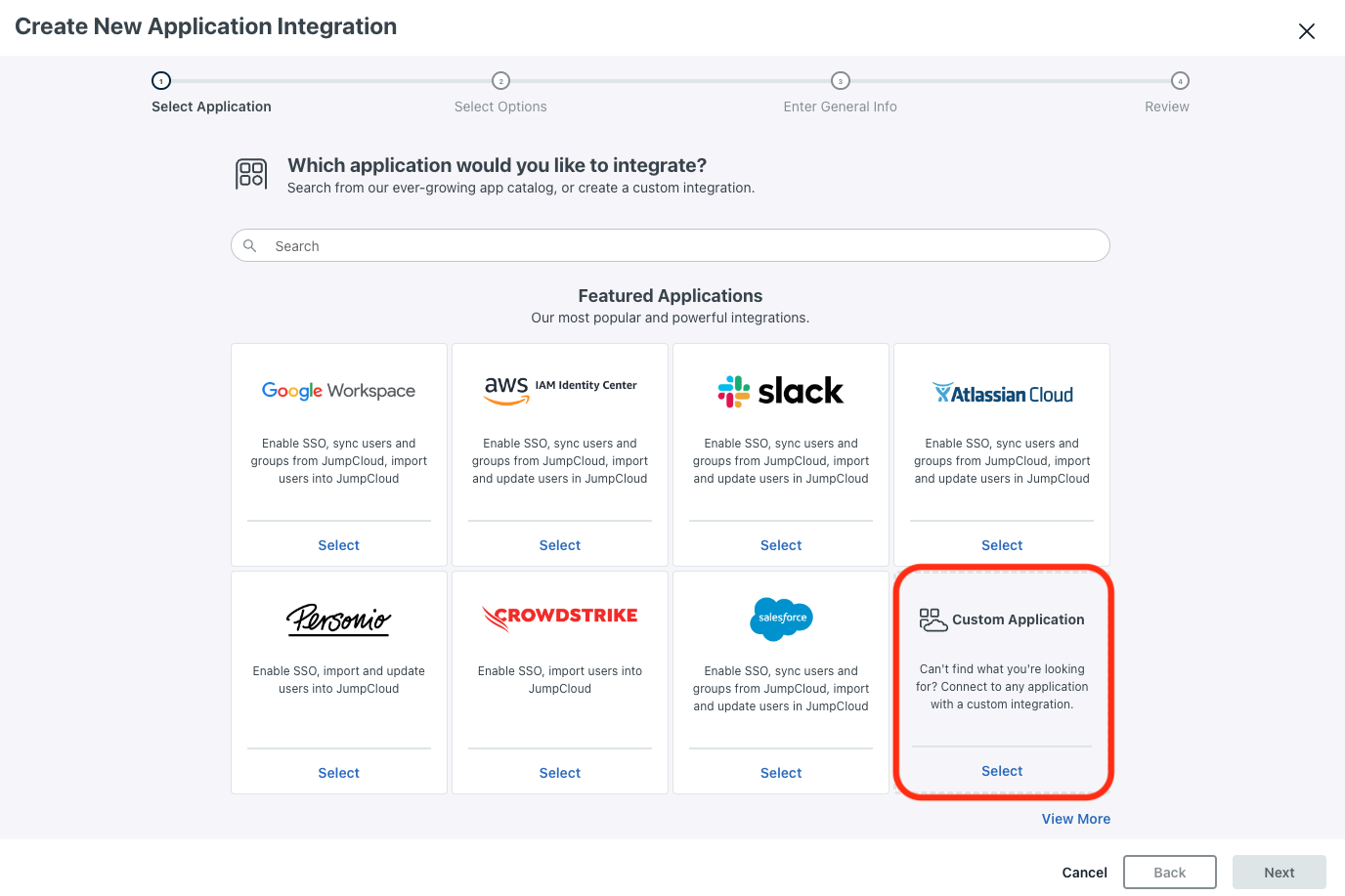
Task: Click the Featured Applications heading
Action: click(x=671, y=296)
